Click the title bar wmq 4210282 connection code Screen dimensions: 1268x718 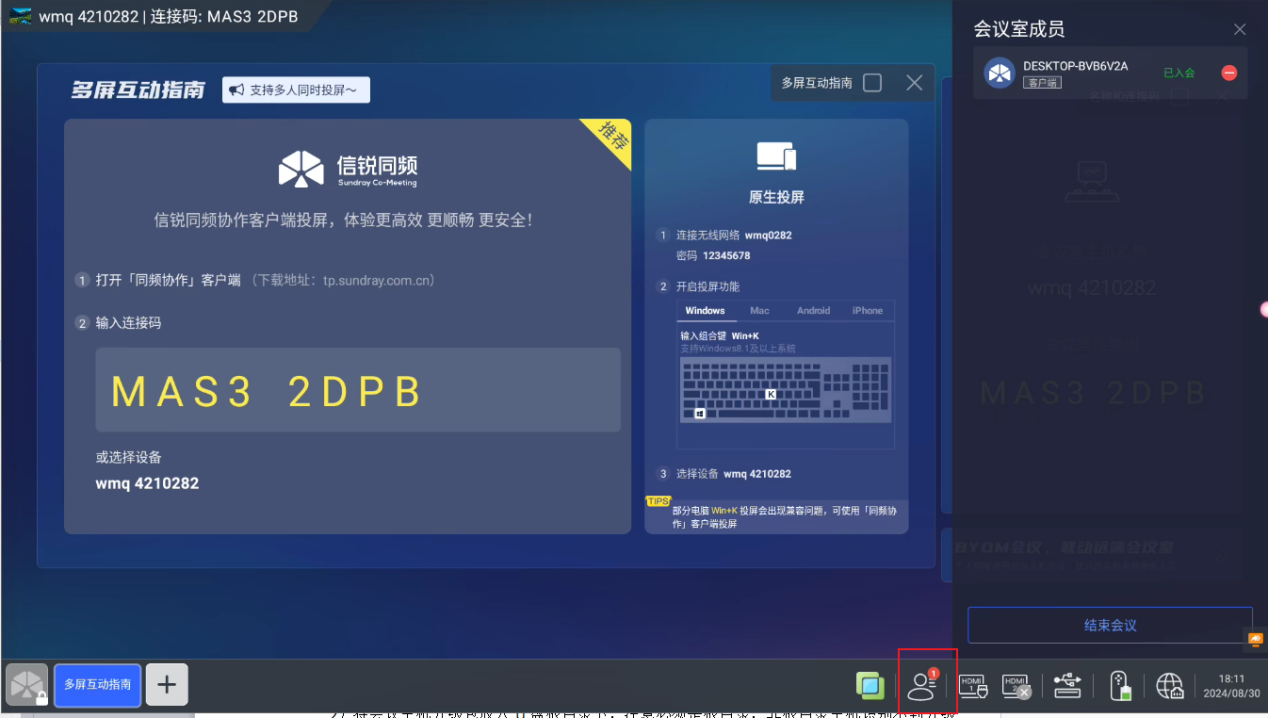point(168,17)
